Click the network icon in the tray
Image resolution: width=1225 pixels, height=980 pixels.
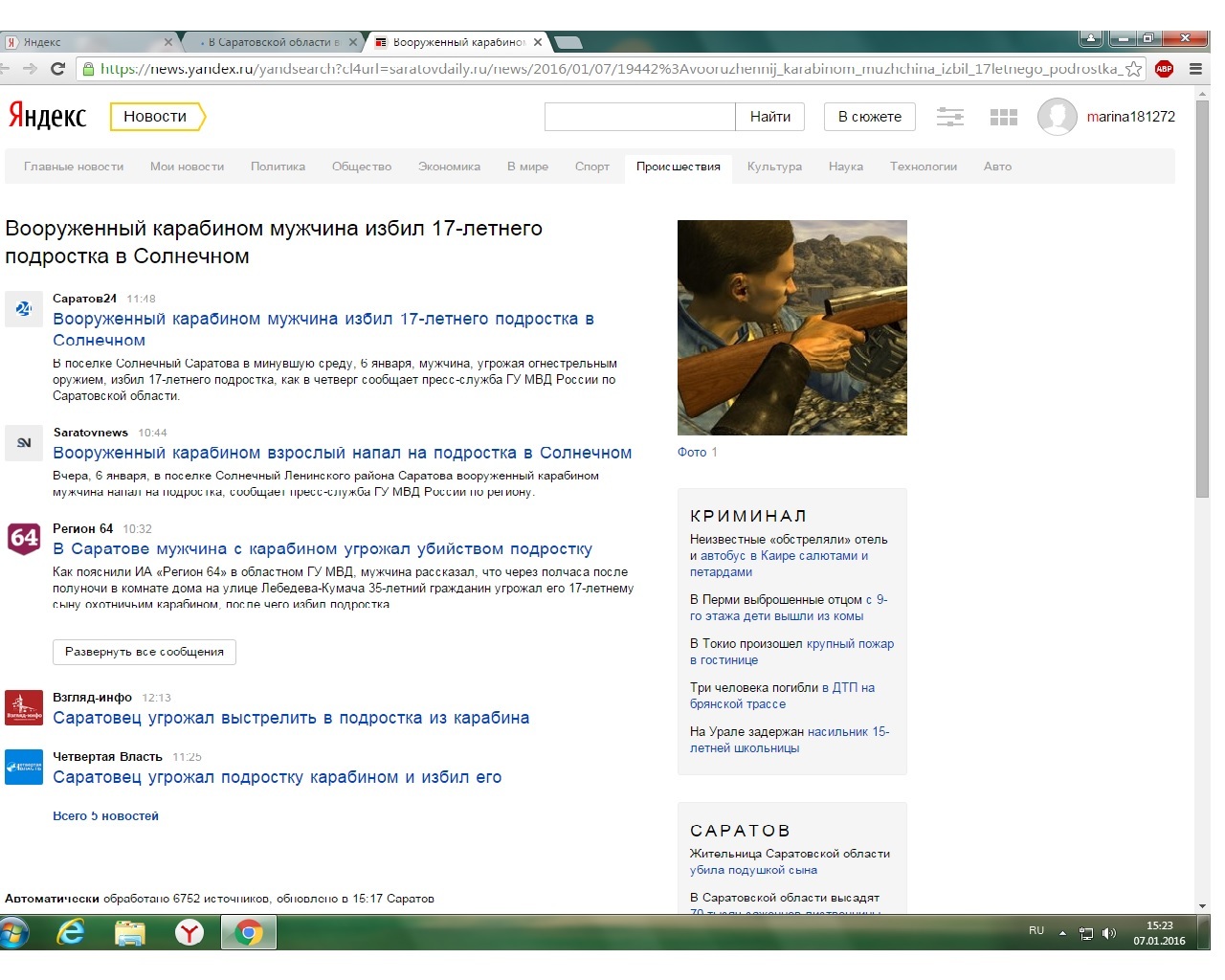[1086, 933]
